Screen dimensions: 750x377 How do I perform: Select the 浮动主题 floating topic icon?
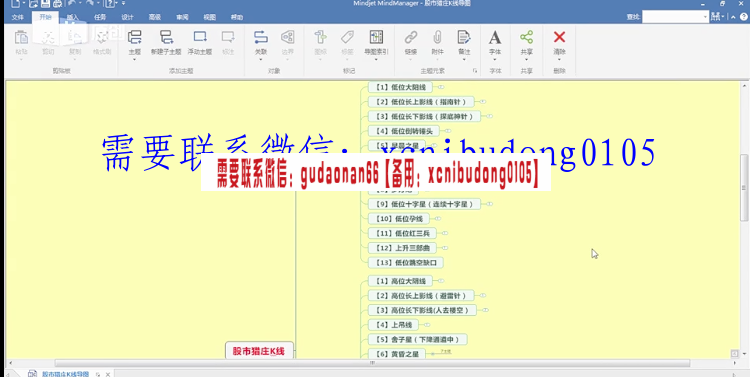(200, 37)
